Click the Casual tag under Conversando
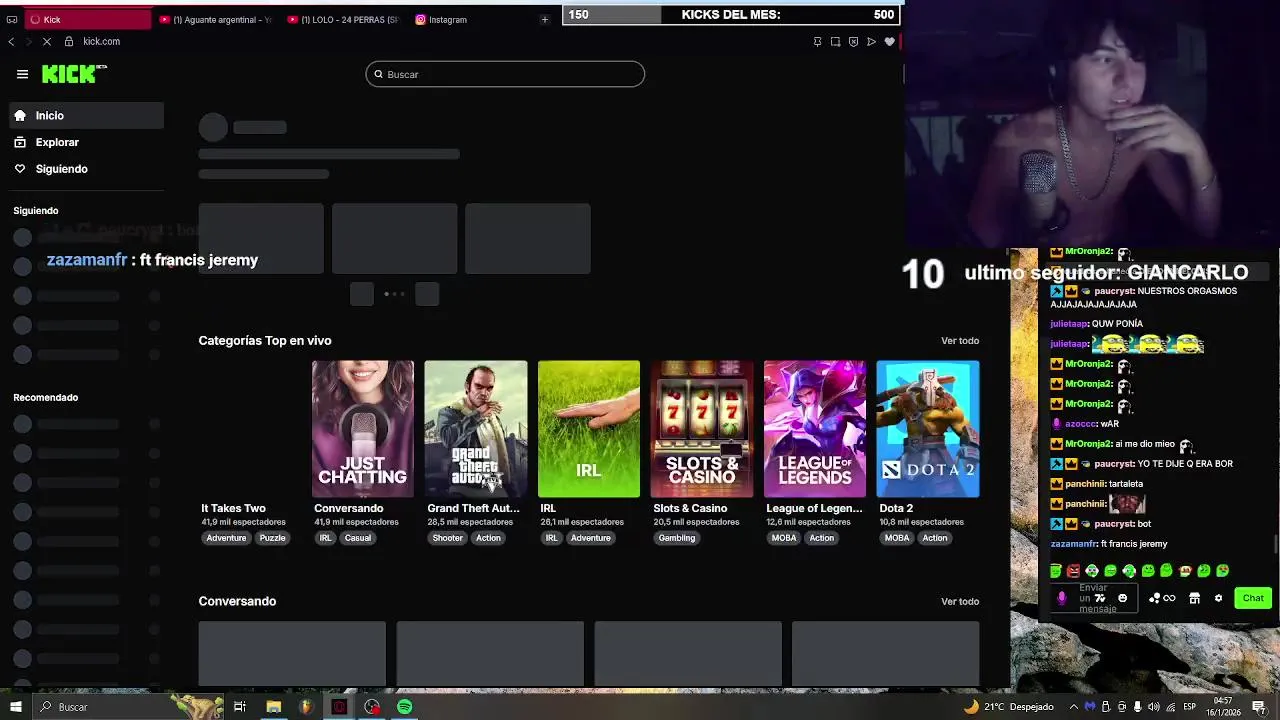 [x=357, y=538]
